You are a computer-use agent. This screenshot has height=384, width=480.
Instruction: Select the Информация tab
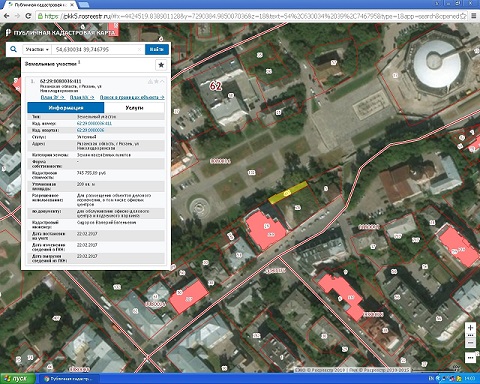point(66,108)
